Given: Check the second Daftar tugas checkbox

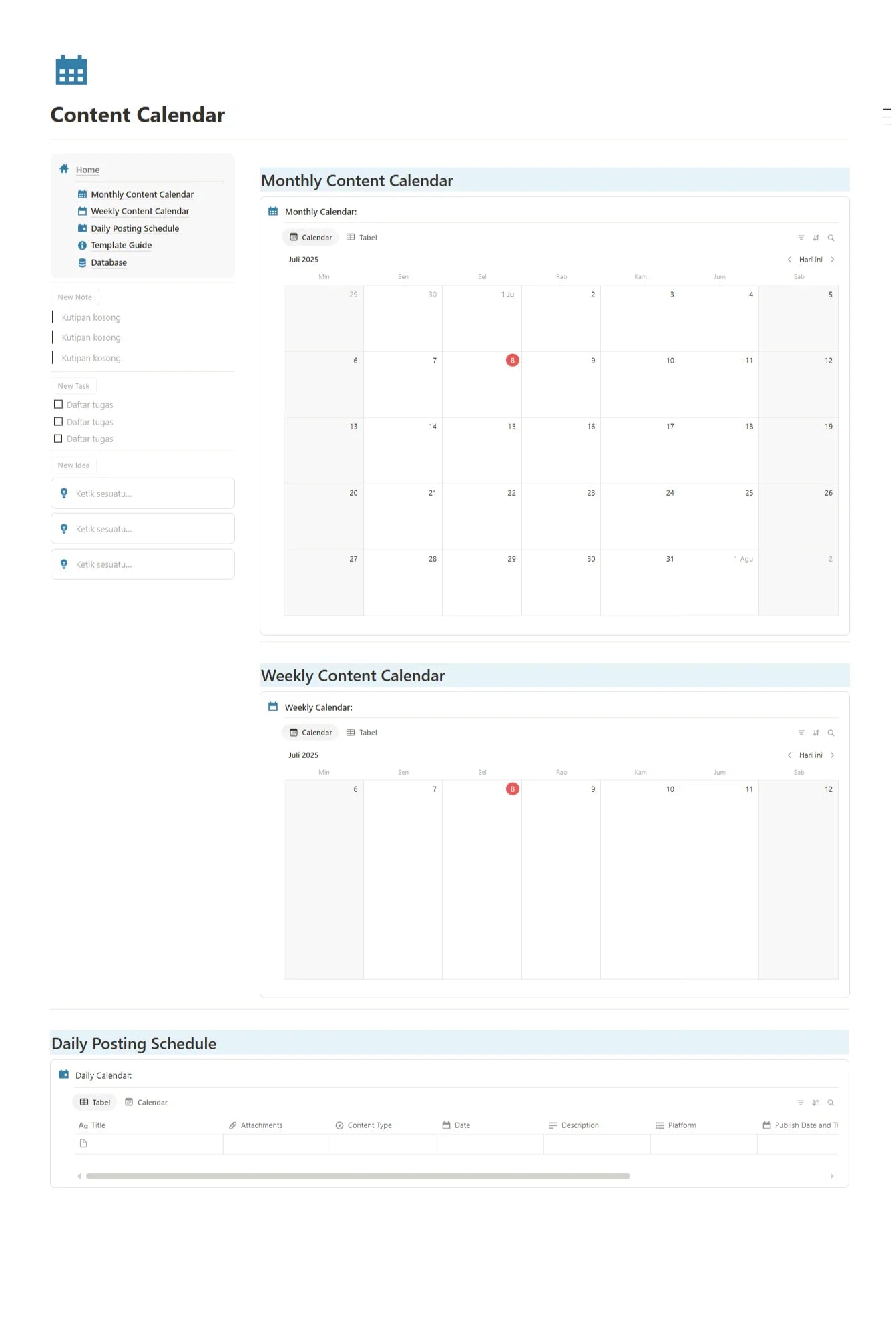Looking at the screenshot, I should click(58, 421).
